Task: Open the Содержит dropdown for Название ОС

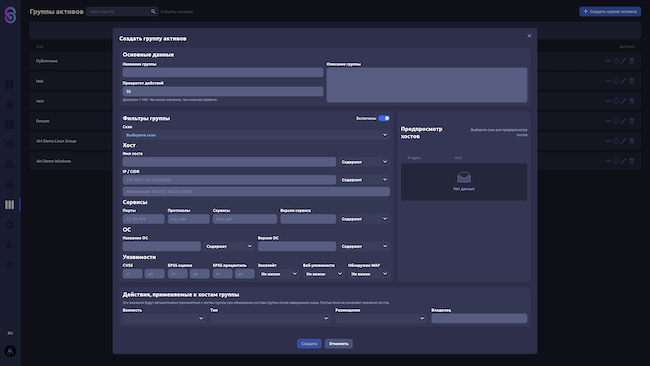Action: coord(229,246)
